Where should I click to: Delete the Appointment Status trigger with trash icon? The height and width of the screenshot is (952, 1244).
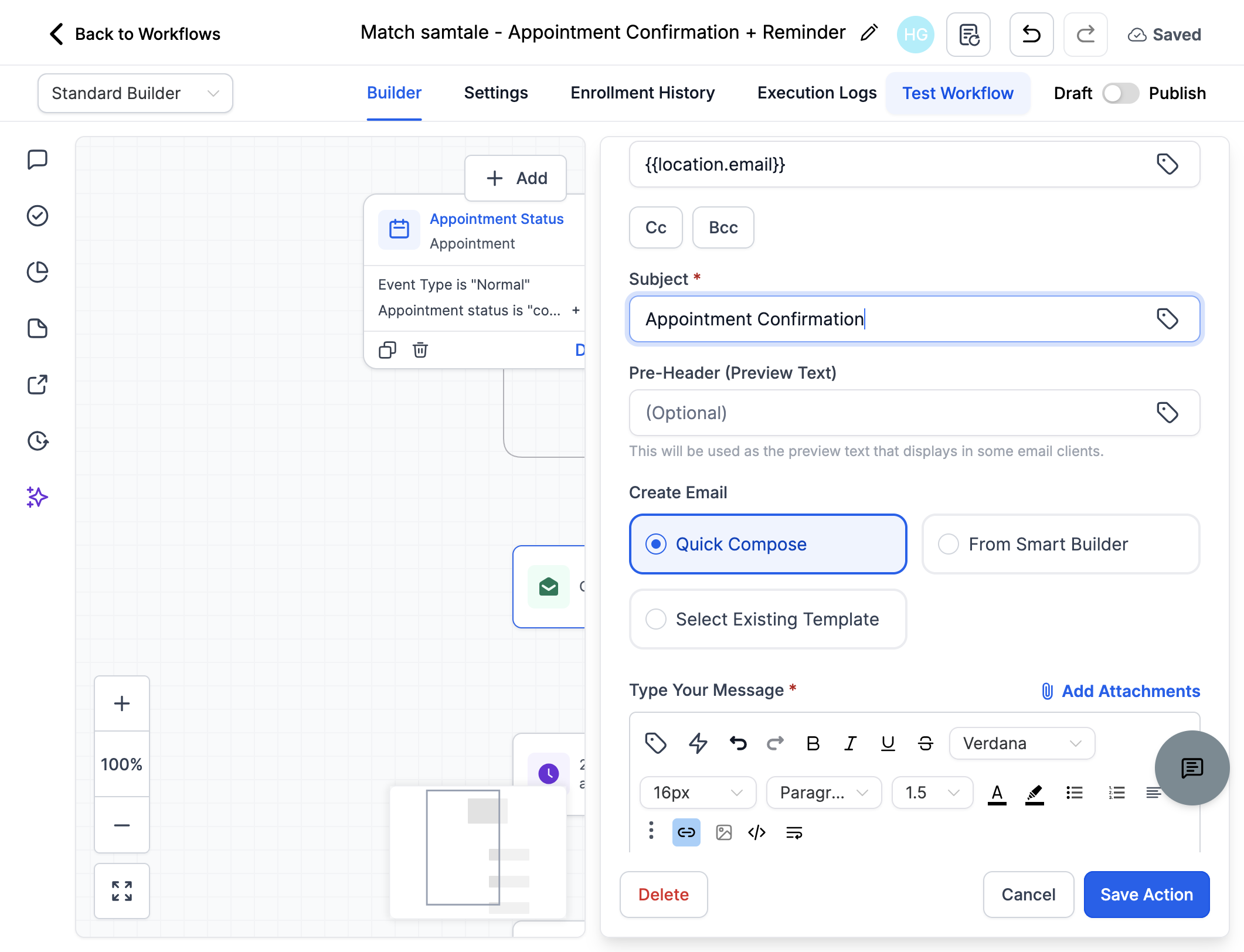tap(420, 350)
